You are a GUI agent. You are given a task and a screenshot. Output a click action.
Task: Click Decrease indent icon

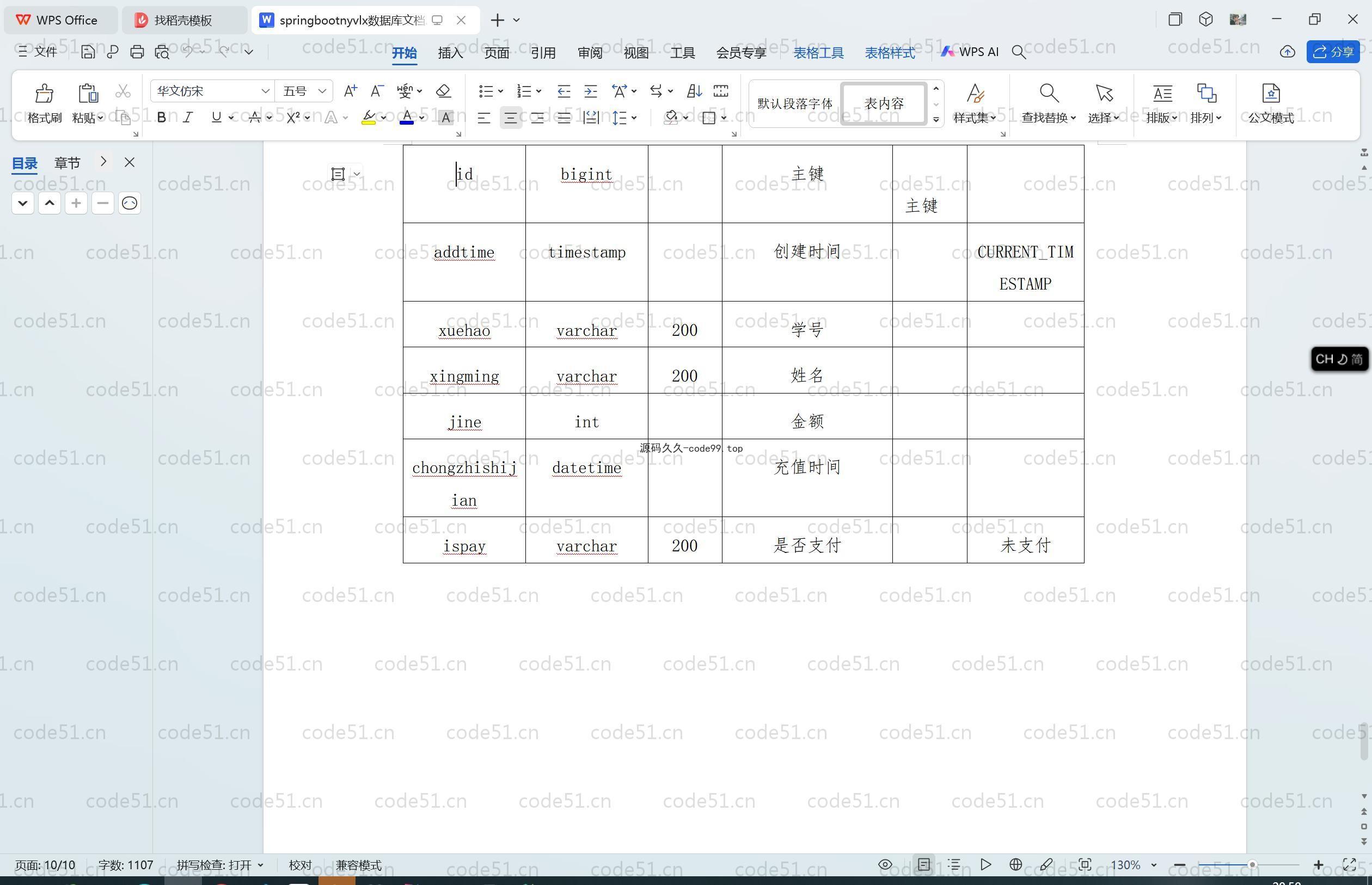coord(564,91)
